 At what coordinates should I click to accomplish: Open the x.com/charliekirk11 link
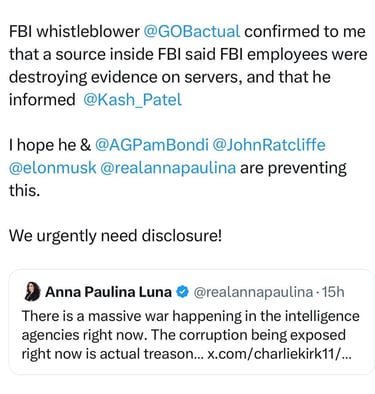279,354
